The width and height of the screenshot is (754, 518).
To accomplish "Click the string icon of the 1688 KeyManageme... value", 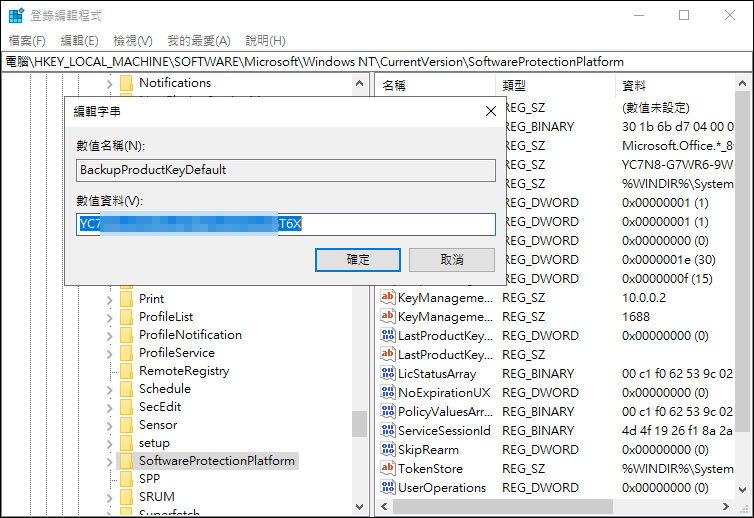I will click(x=388, y=316).
